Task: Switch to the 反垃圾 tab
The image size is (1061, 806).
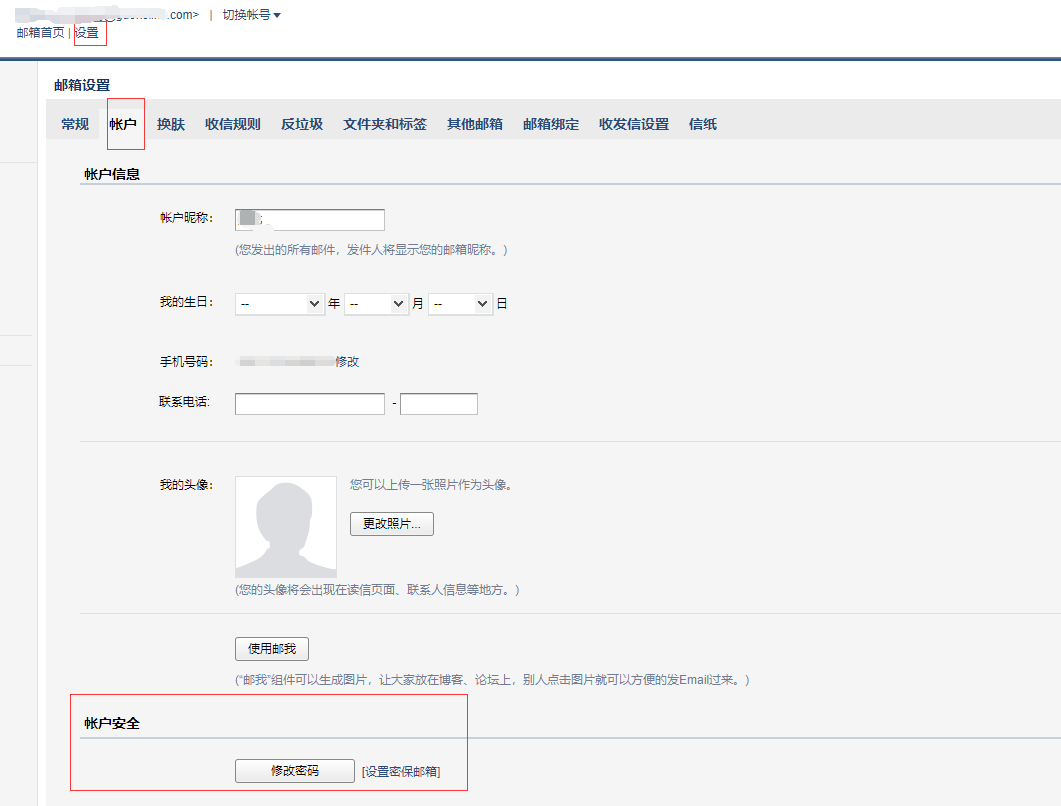Action: pos(302,124)
